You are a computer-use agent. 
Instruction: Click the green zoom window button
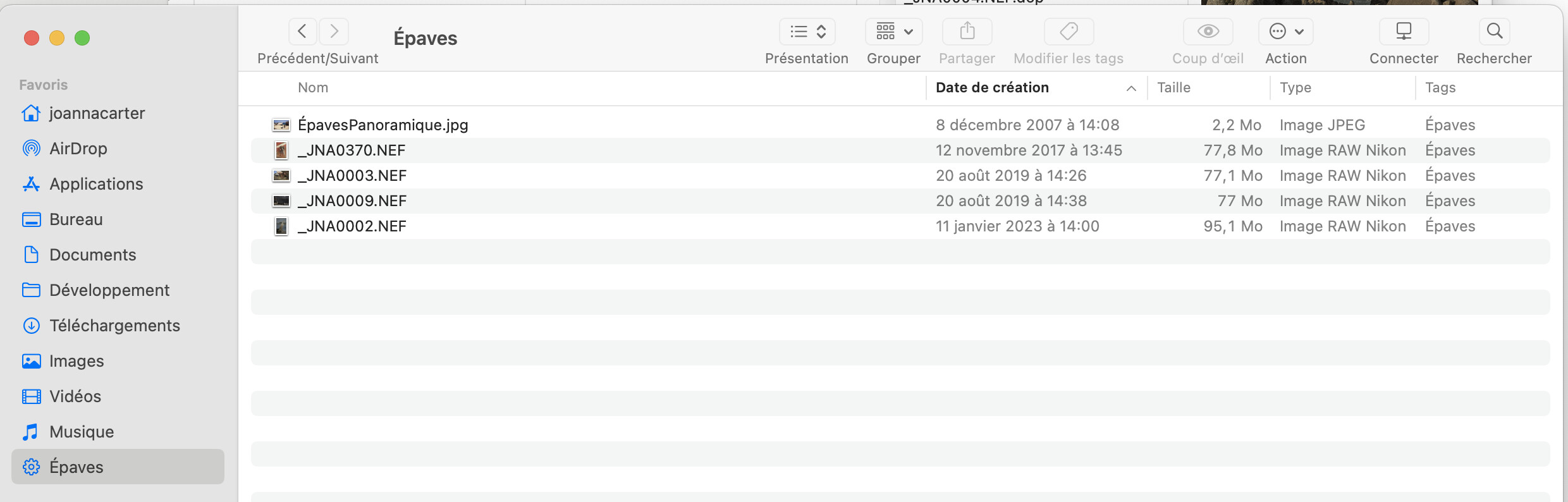[82, 38]
